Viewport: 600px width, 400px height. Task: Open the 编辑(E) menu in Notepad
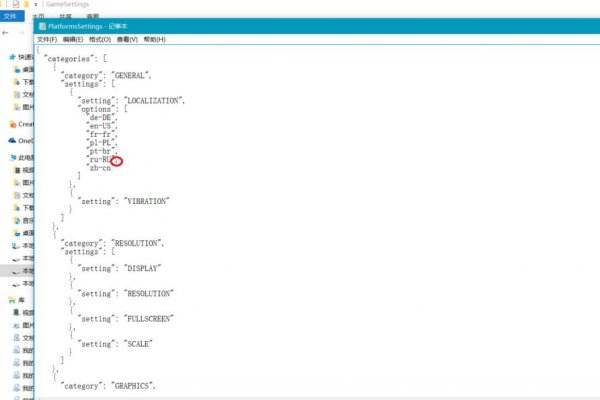tap(73, 39)
